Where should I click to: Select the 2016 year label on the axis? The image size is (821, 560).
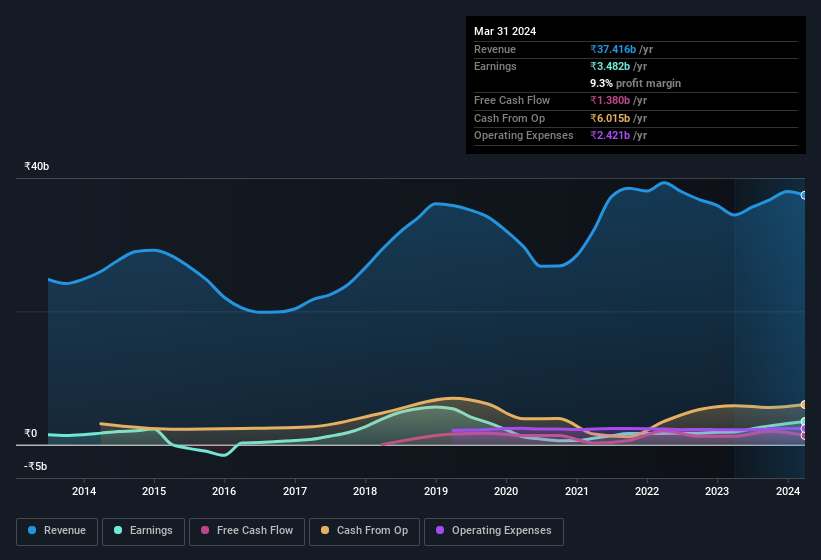coord(224,491)
